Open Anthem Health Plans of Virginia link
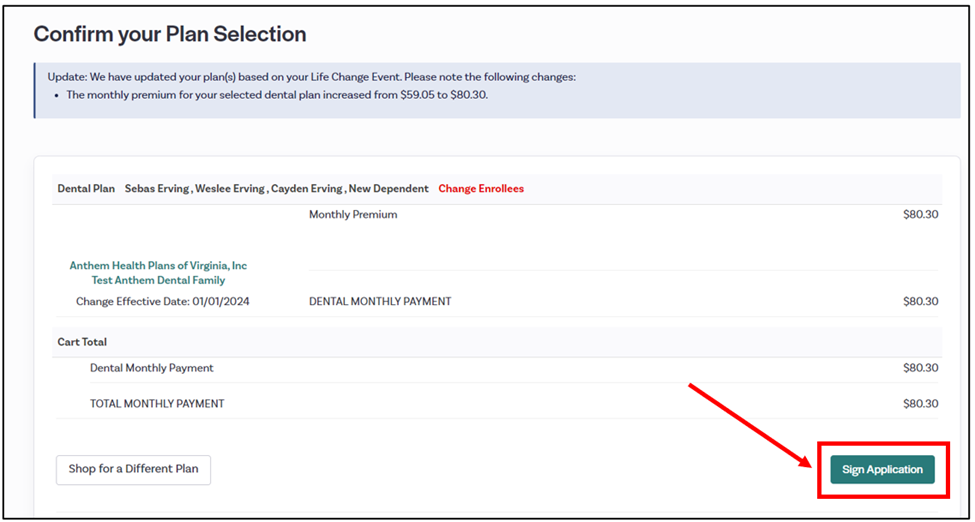The width and height of the screenshot is (975, 522). pos(158,266)
